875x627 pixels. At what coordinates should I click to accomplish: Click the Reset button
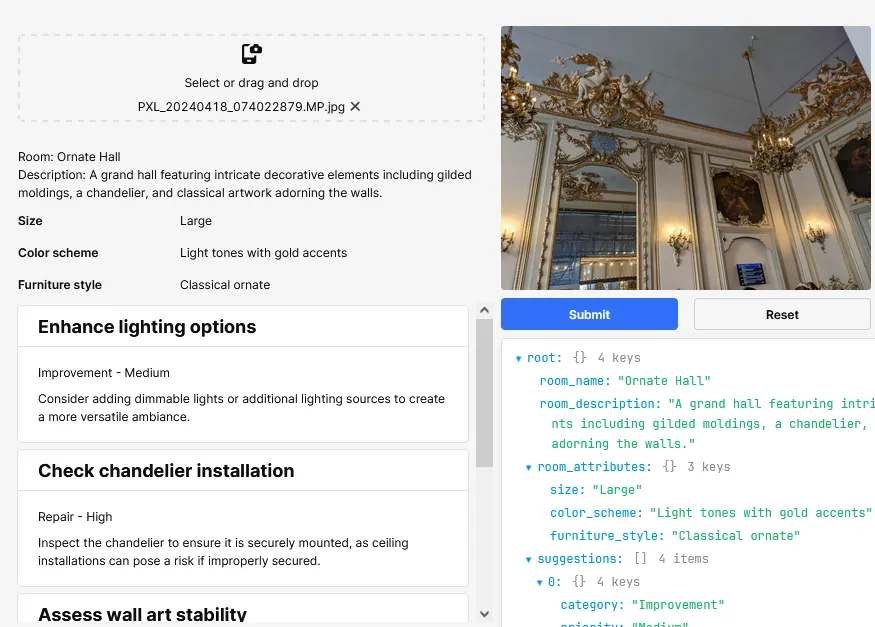(781, 314)
